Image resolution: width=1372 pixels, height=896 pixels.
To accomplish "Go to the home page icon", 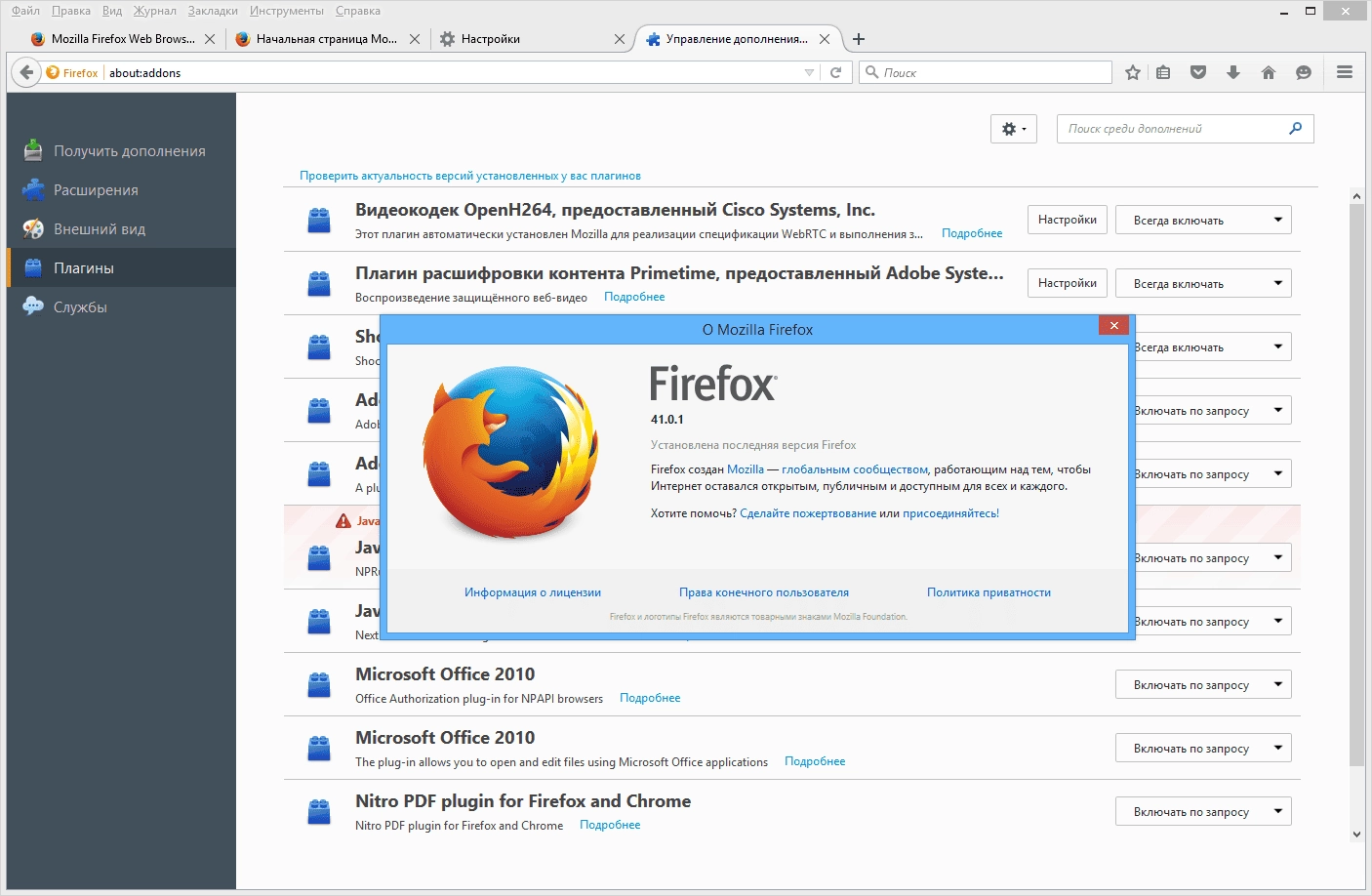I will (x=1269, y=72).
